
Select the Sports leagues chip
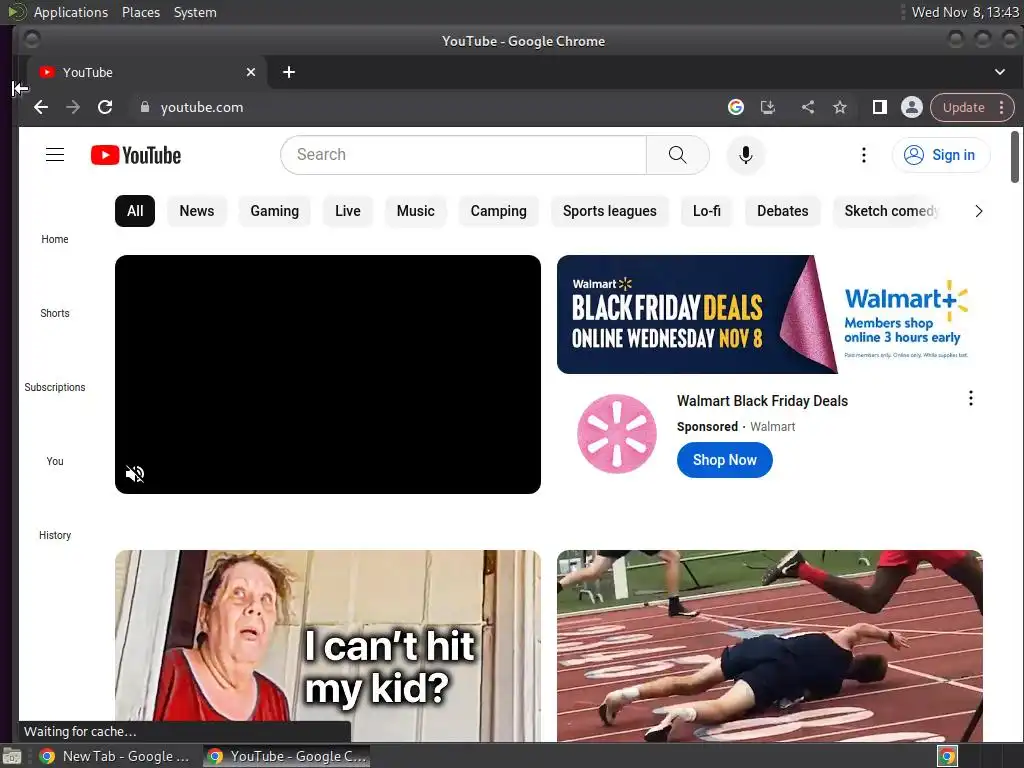[609, 211]
